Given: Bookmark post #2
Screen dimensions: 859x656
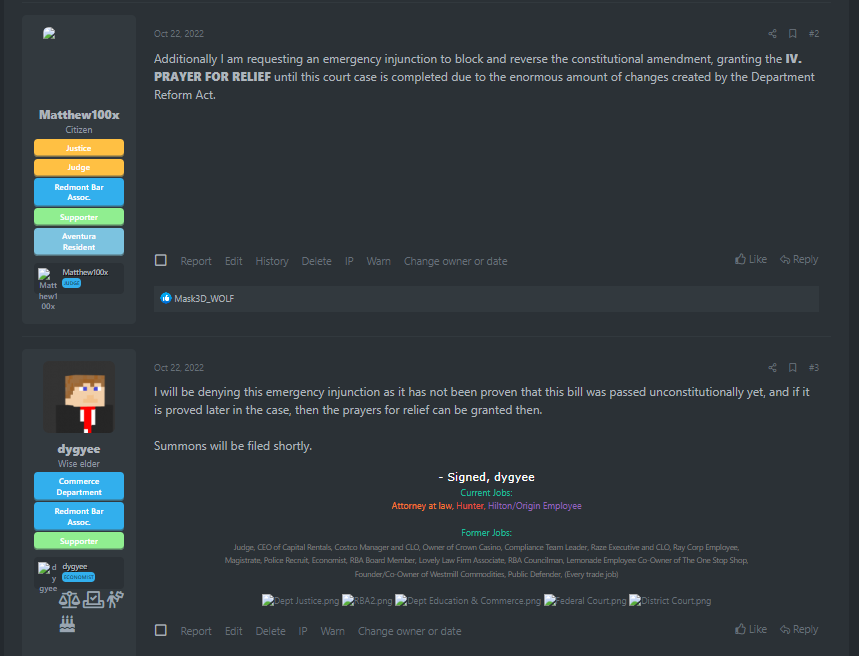Looking at the screenshot, I should (792, 34).
